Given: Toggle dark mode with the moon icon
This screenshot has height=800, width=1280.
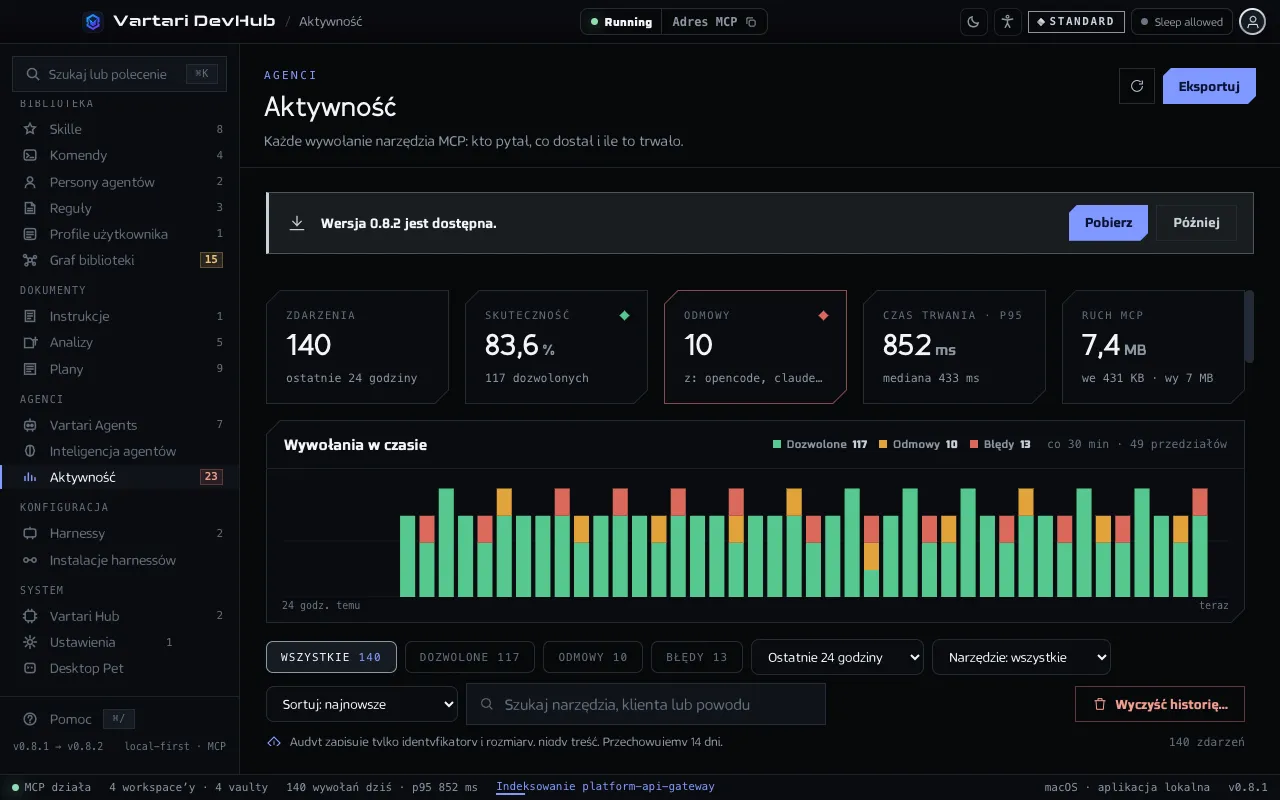Looking at the screenshot, I should tap(973, 22).
